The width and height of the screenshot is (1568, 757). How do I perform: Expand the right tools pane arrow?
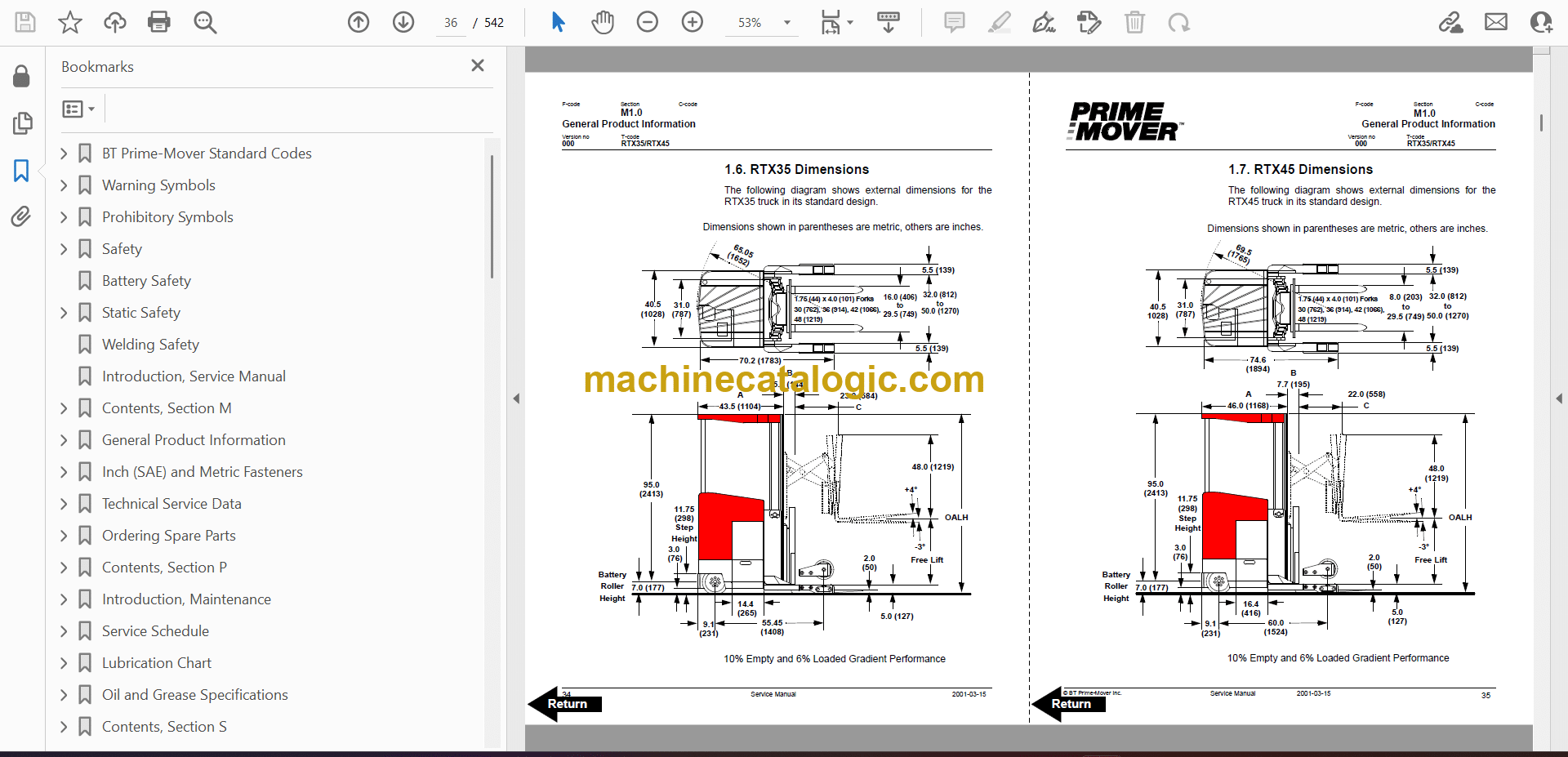click(1559, 399)
